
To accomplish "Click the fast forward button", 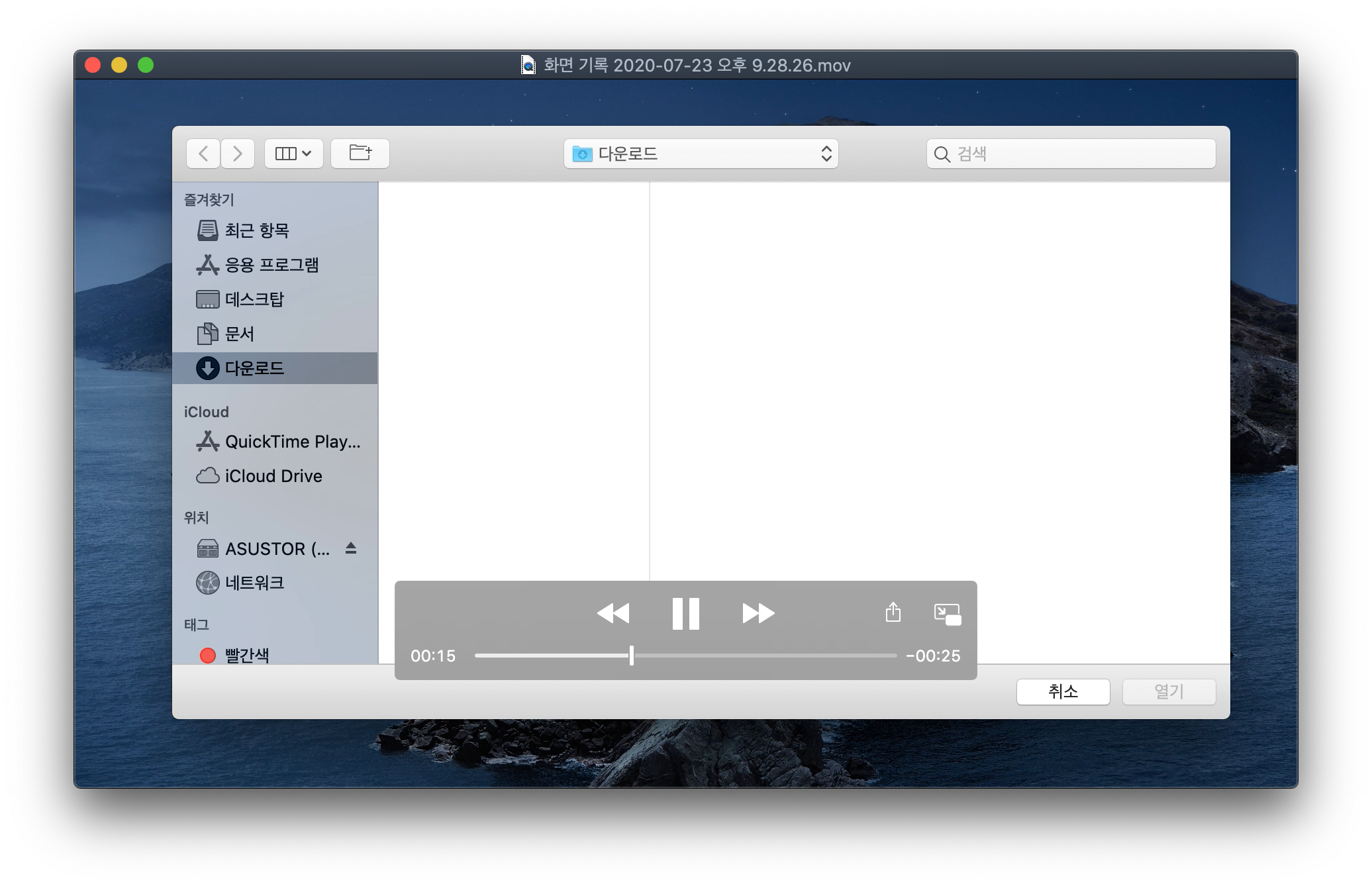I will [758, 613].
